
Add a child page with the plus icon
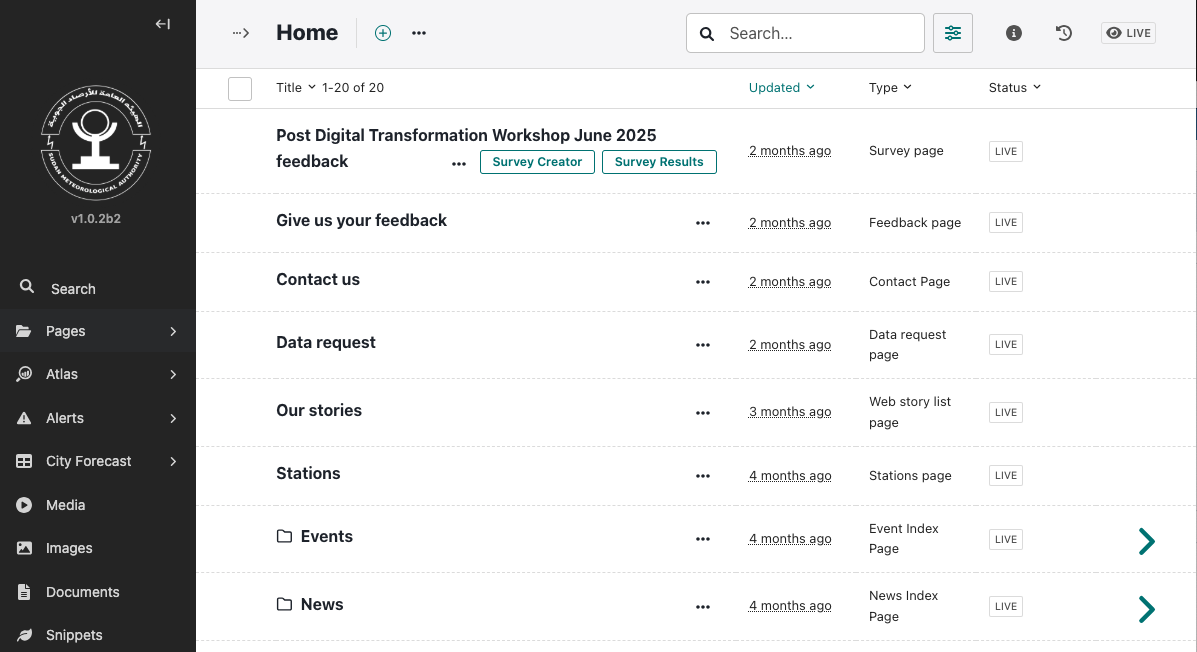(x=382, y=33)
